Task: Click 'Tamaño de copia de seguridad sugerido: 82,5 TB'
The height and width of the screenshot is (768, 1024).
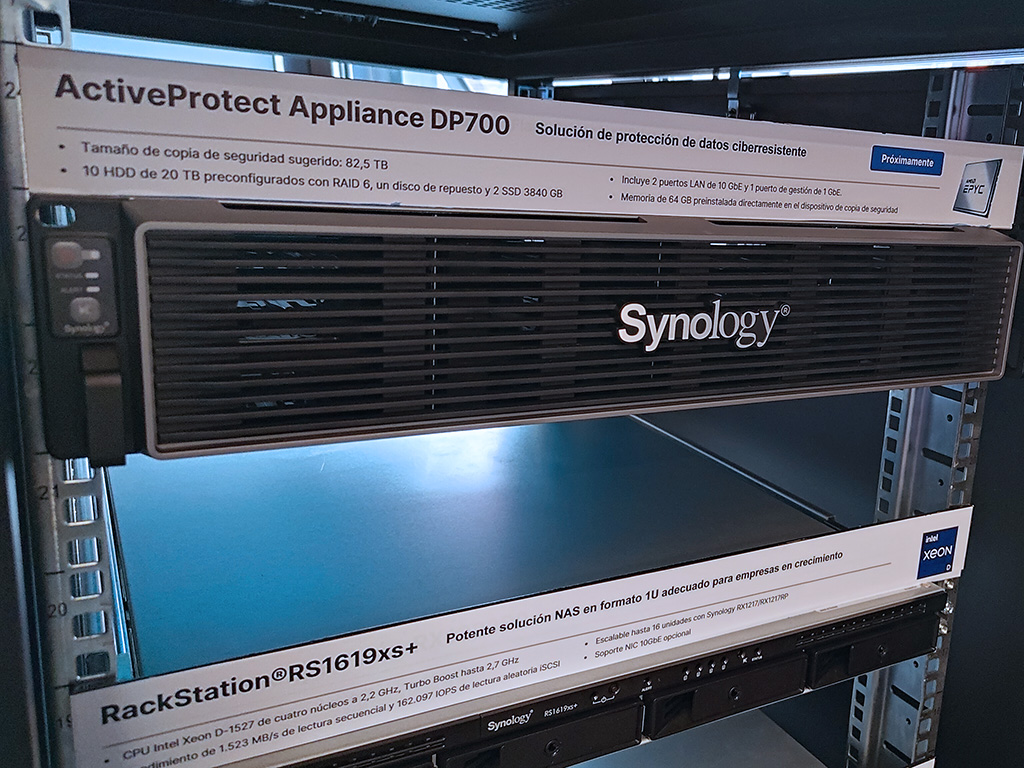Action: (x=234, y=155)
